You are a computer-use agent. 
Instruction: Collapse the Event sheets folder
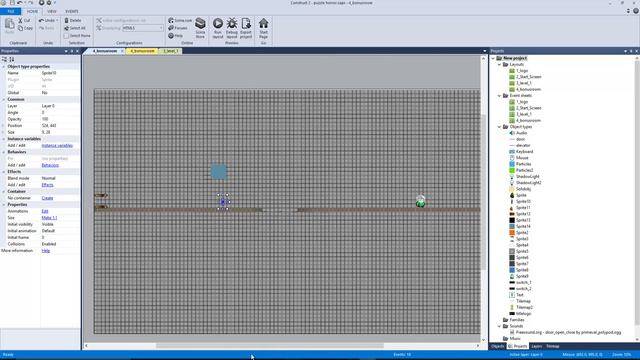tap(499, 96)
